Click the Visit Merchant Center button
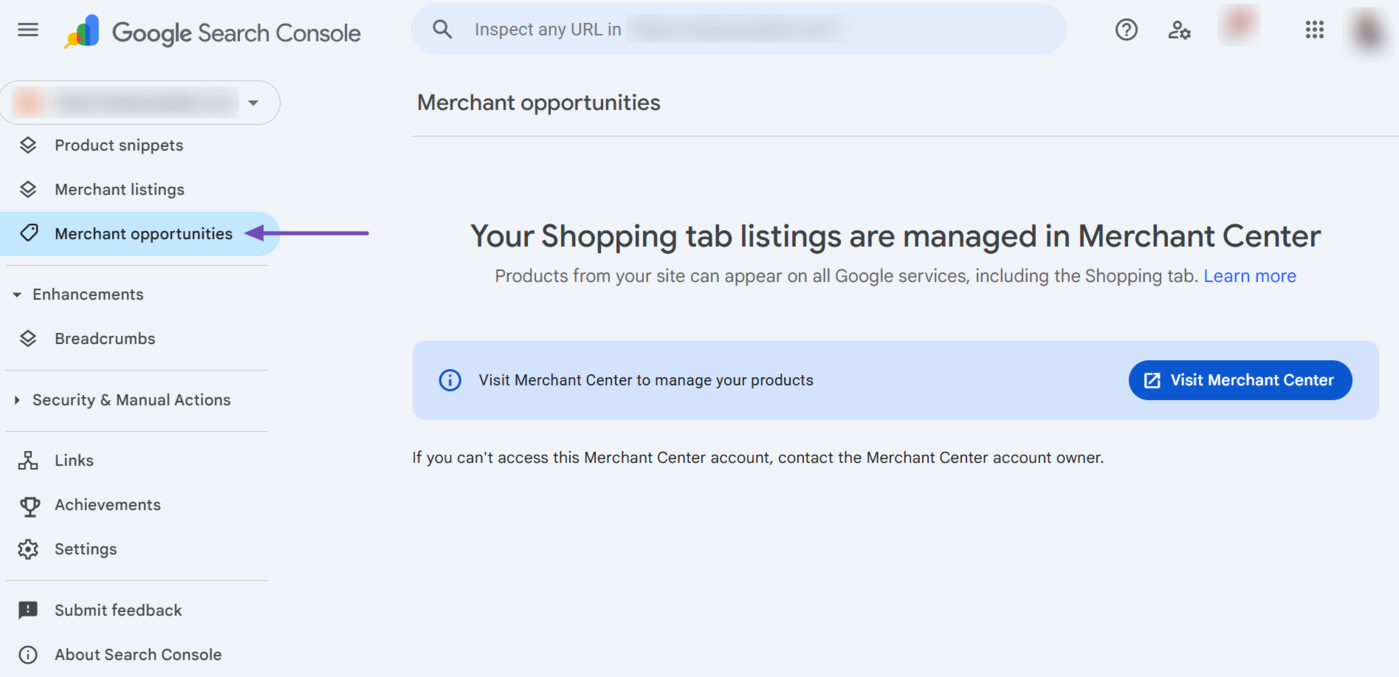The image size is (1399, 677). click(1240, 380)
